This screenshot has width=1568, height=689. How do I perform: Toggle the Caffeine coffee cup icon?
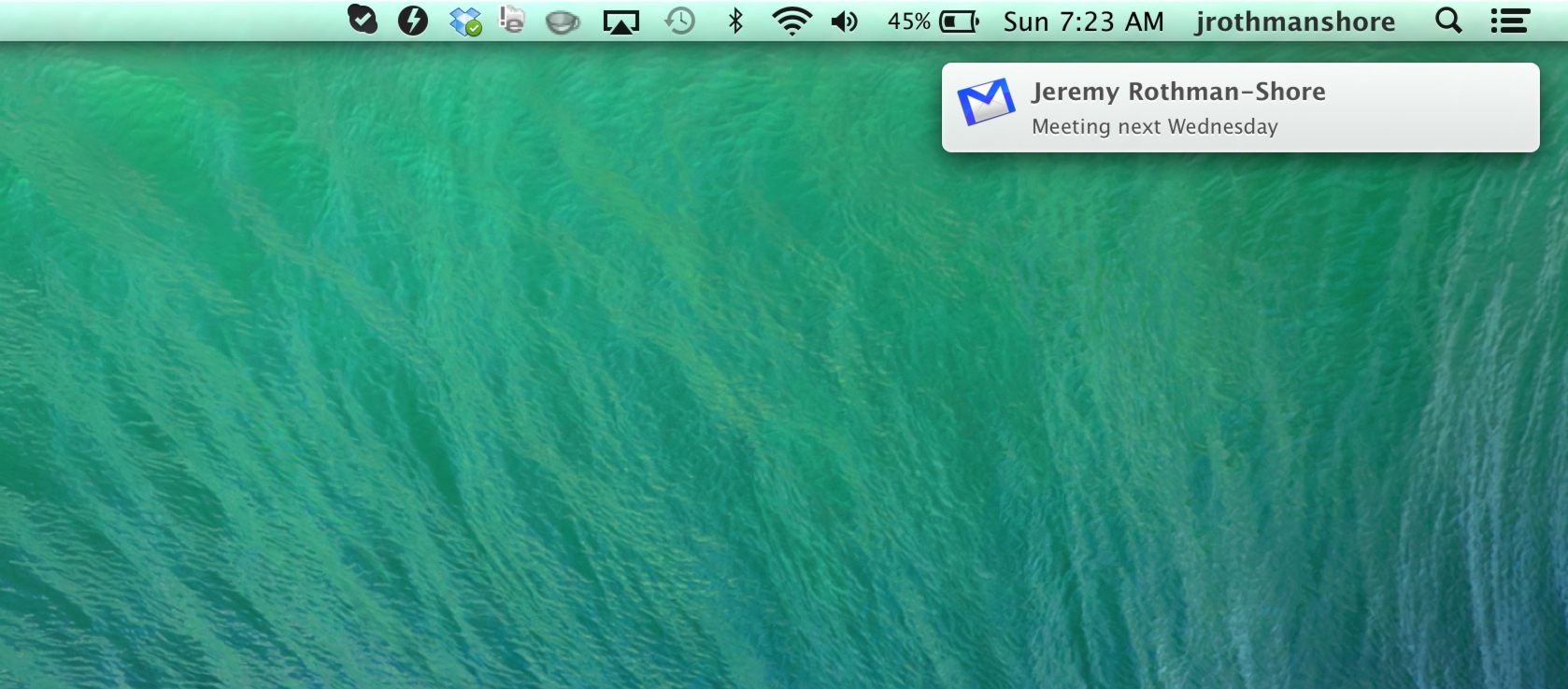point(563,22)
